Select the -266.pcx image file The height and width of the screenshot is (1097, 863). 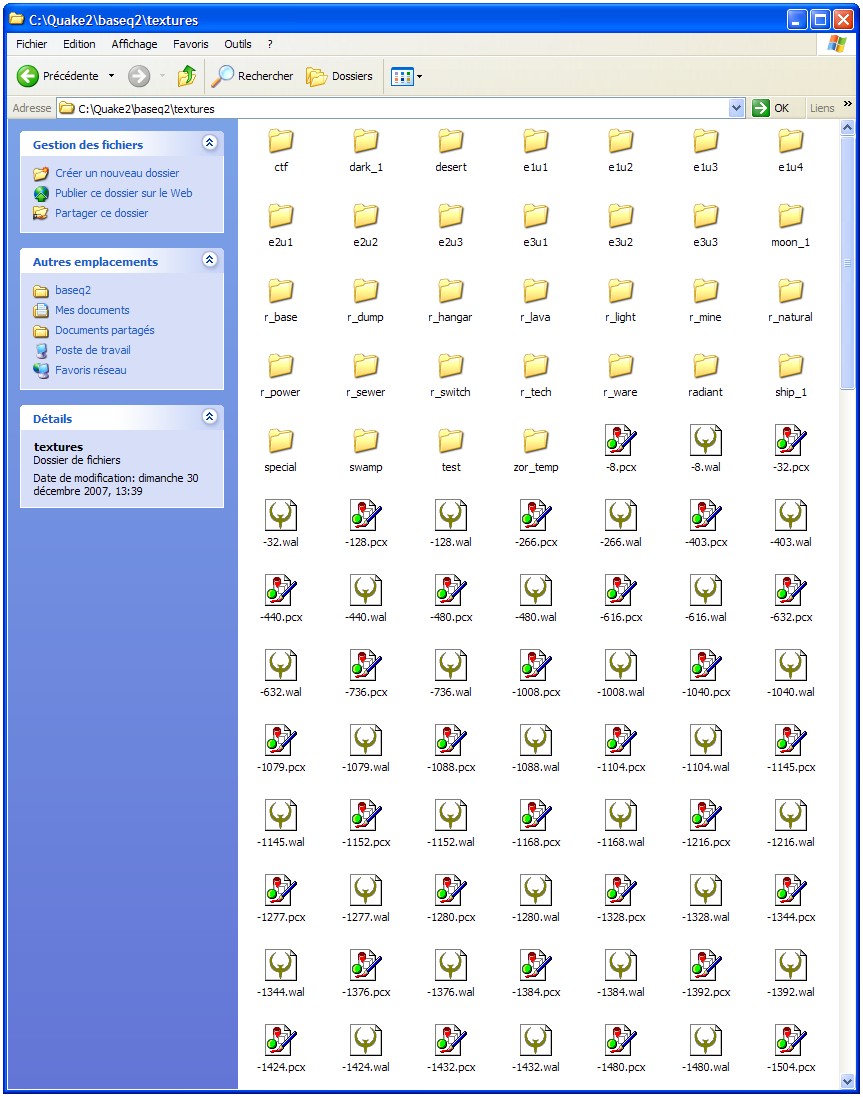tap(536, 516)
